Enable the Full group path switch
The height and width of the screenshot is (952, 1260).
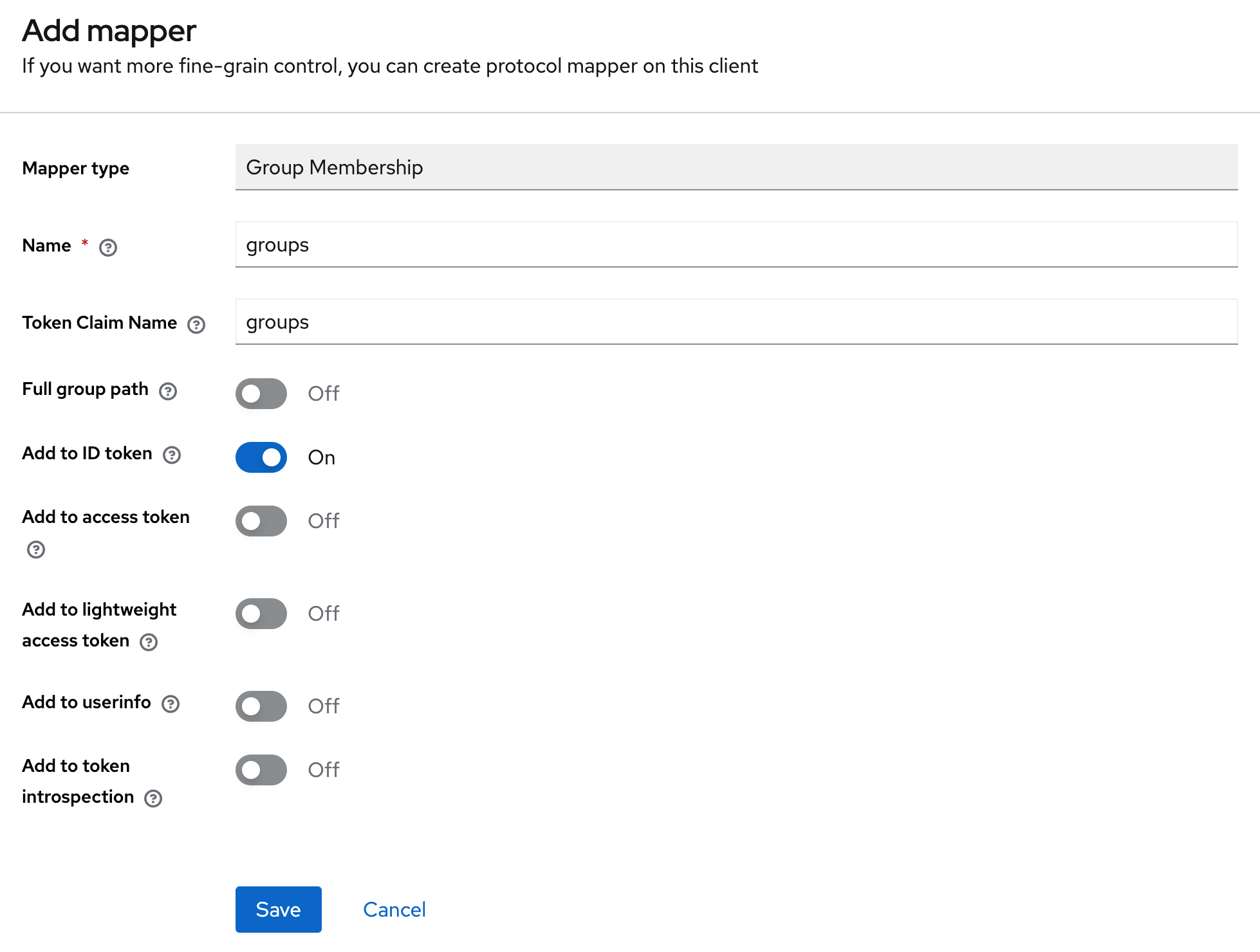point(261,394)
